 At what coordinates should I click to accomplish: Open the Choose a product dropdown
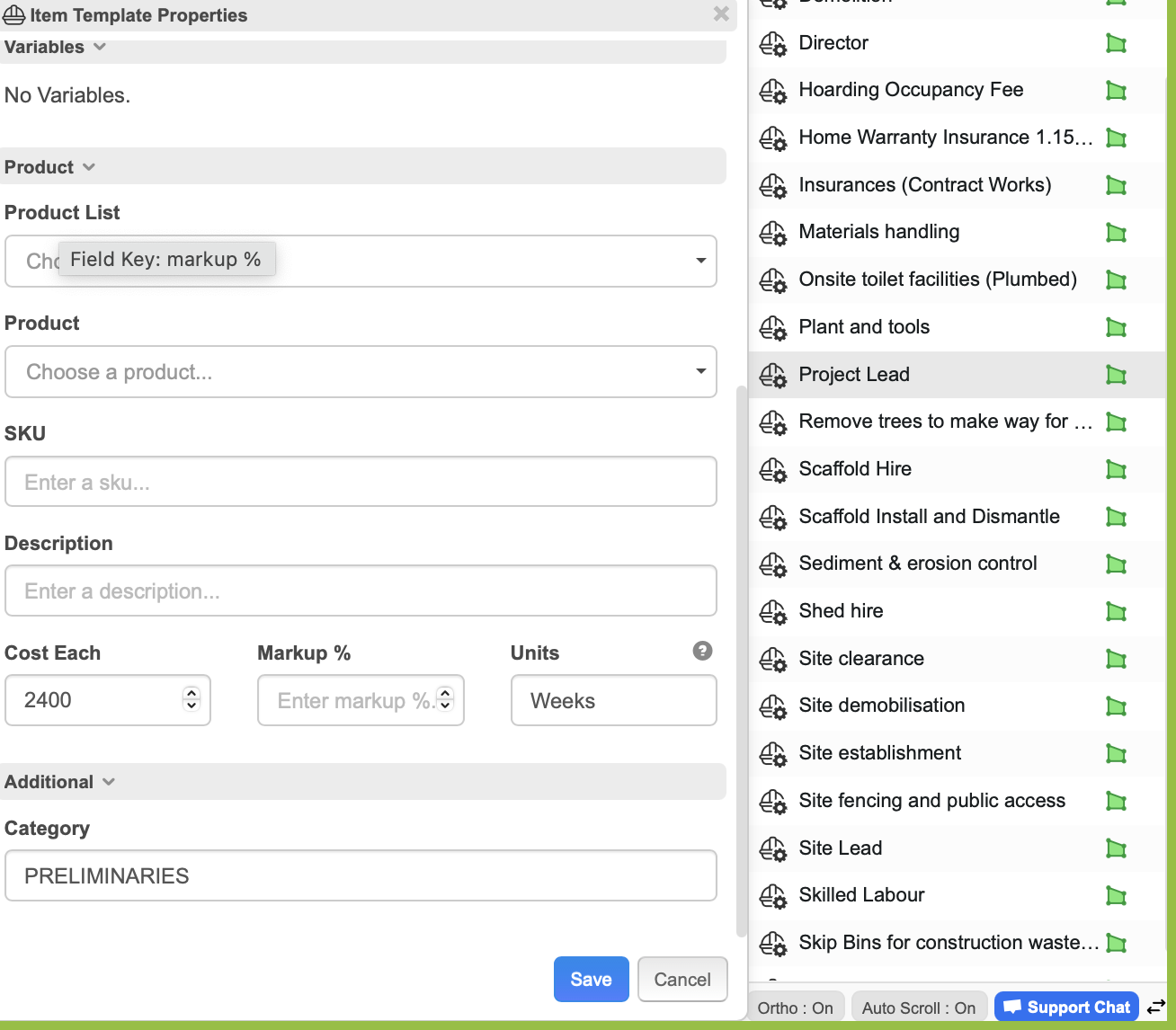(x=361, y=372)
